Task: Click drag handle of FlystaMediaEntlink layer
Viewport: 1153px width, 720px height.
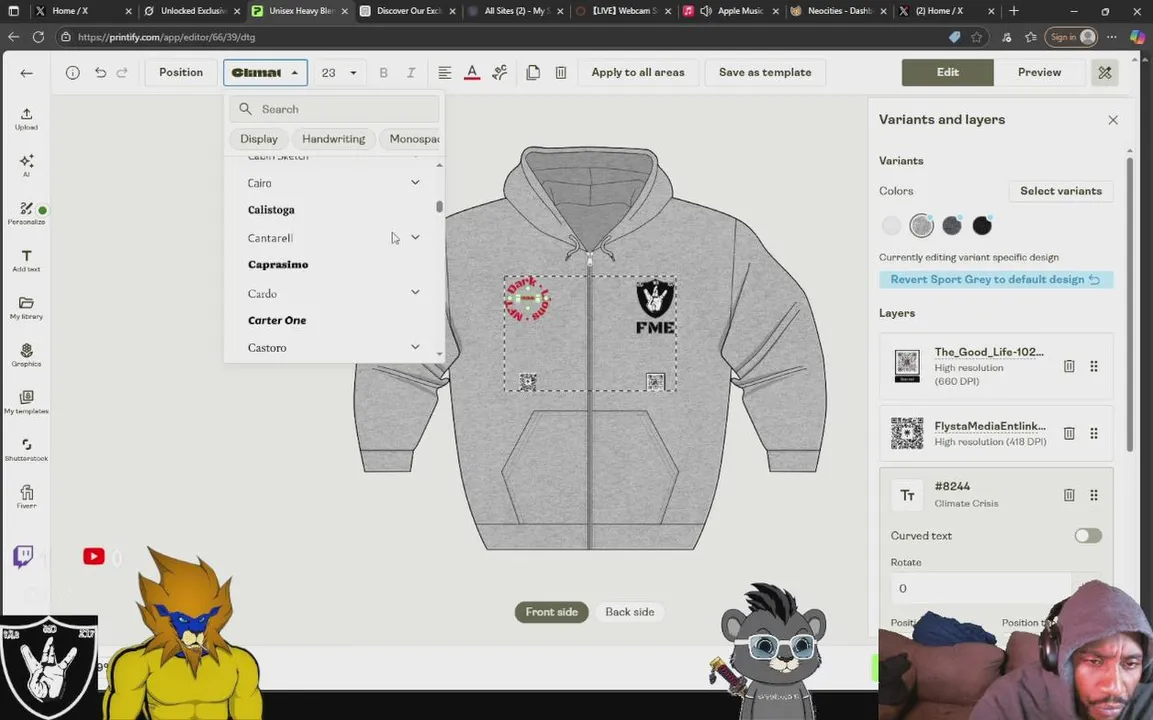Action: 1094,433
